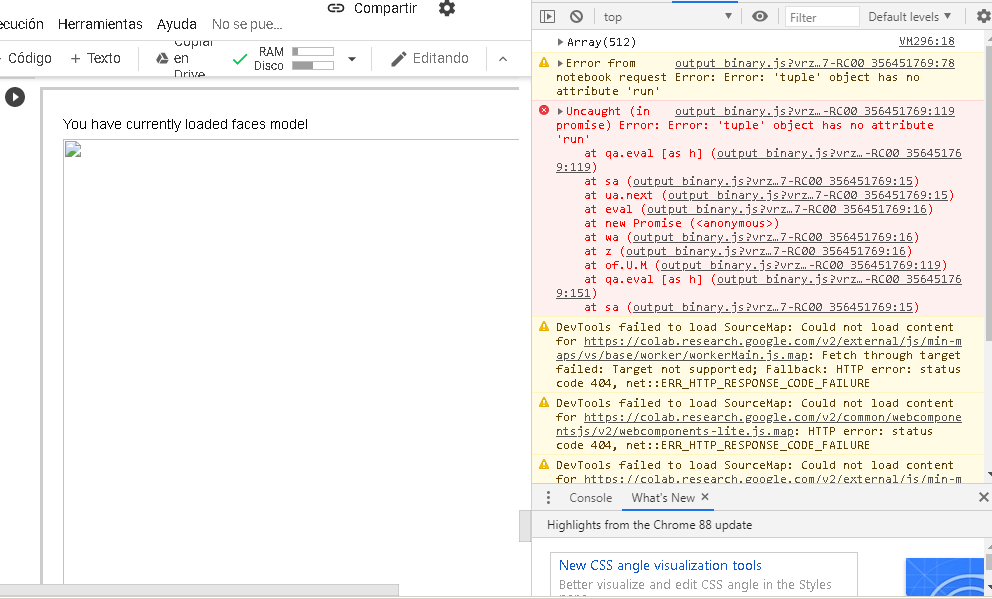Click the first yellow warning icon
Image resolution: width=992 pixels, height=599 pixels.
544,63
